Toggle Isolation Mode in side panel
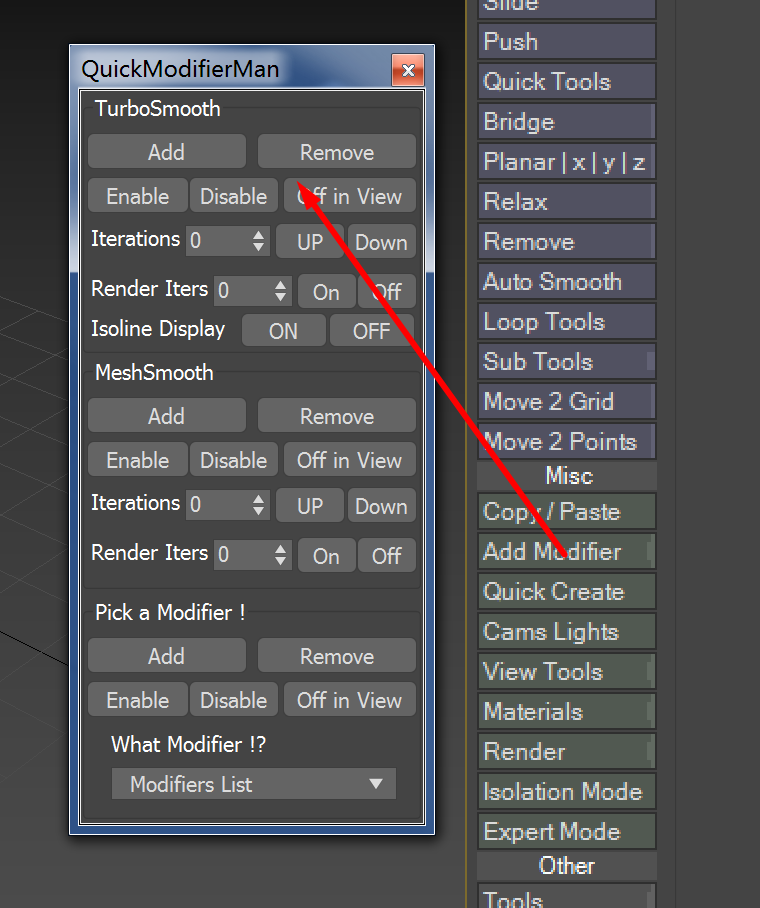The image size is (760, 908). click(x=567, y=790)
